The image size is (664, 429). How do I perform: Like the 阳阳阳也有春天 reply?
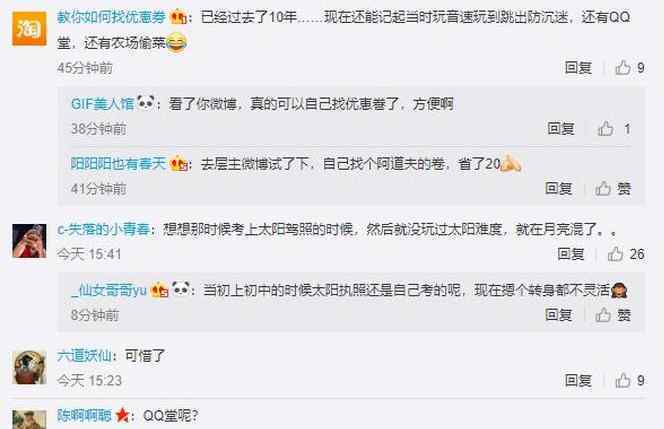[x=603, y=188]
